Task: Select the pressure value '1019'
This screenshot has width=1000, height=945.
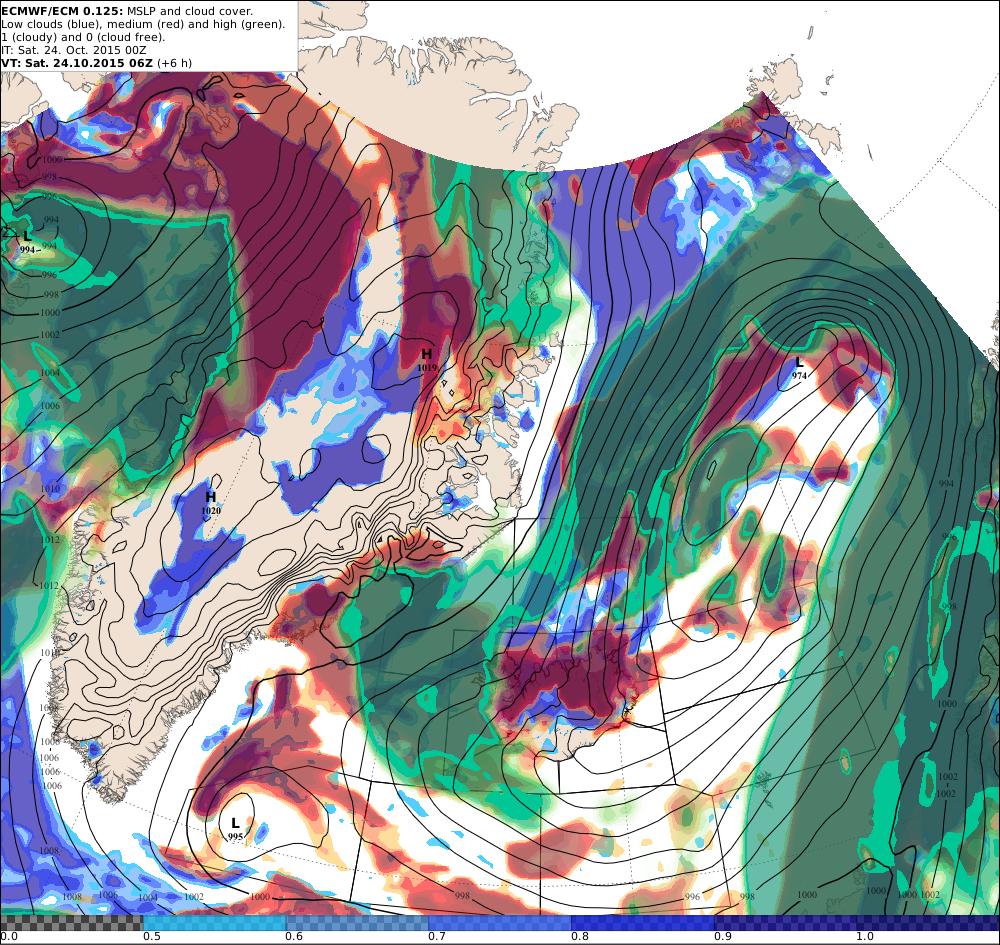Action: [x=427, y=368]
